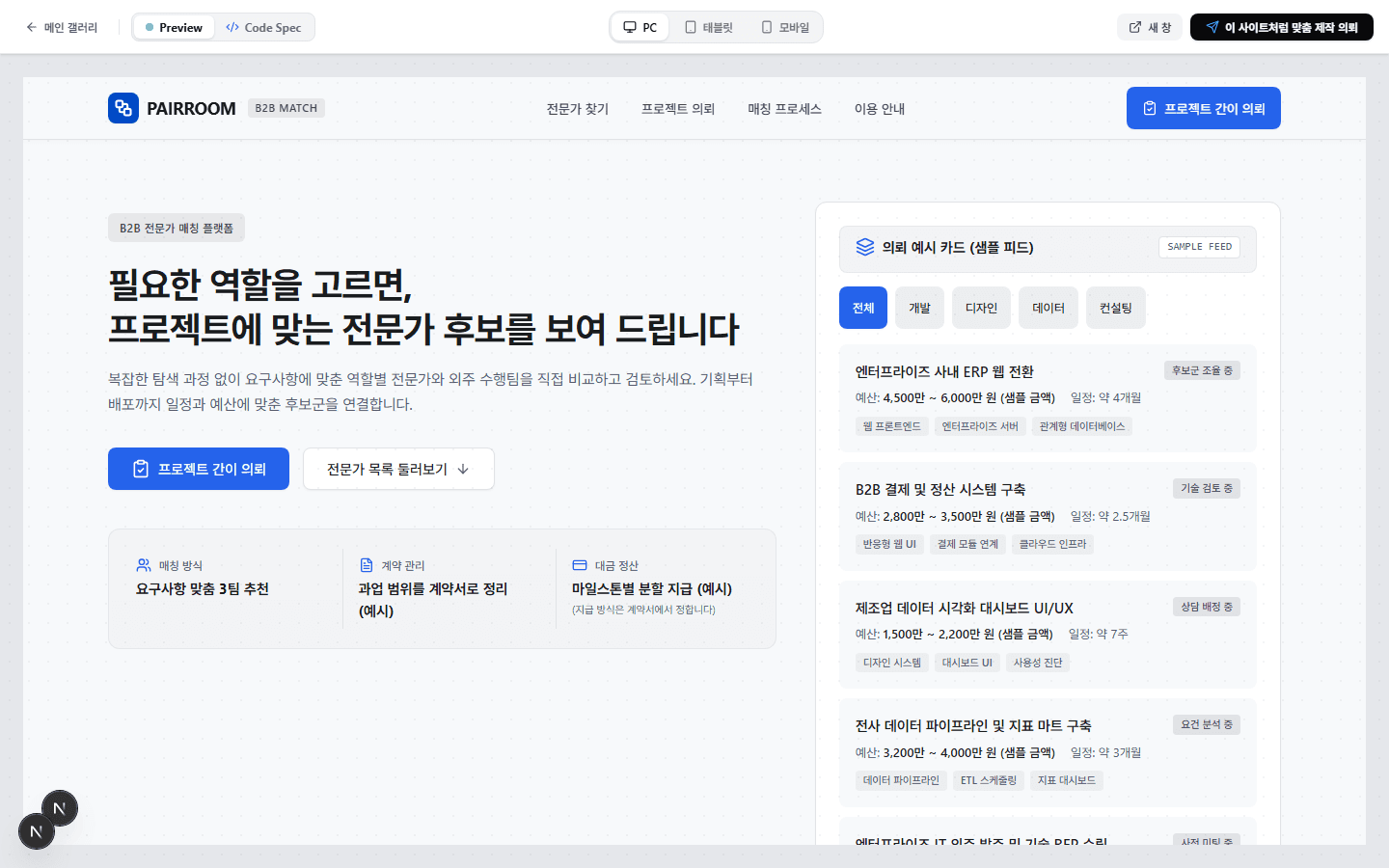
Task: Open the 엔터프라이즈 사내 ERP 웹 전환 card
Action: (x=1048, y=398)
